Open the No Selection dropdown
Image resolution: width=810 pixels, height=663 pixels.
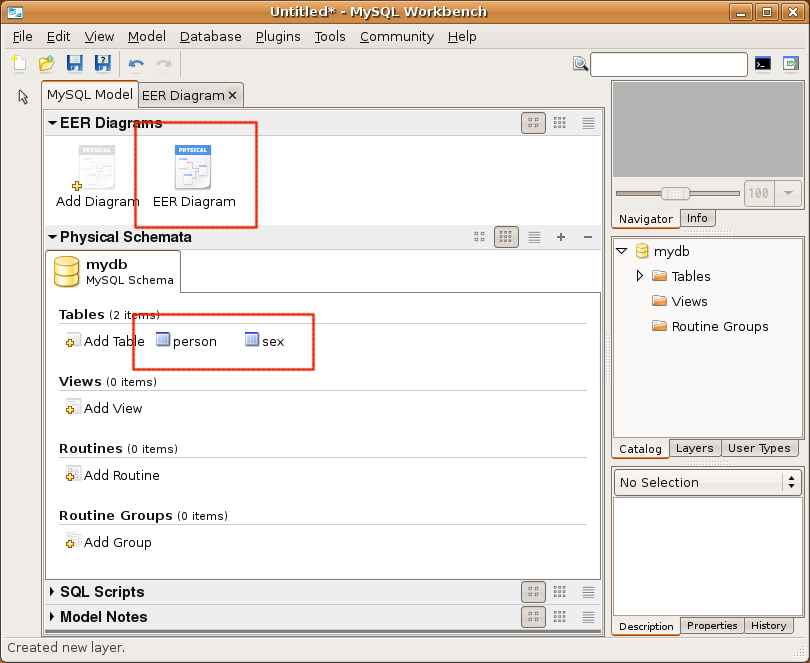tap(707, 482)
